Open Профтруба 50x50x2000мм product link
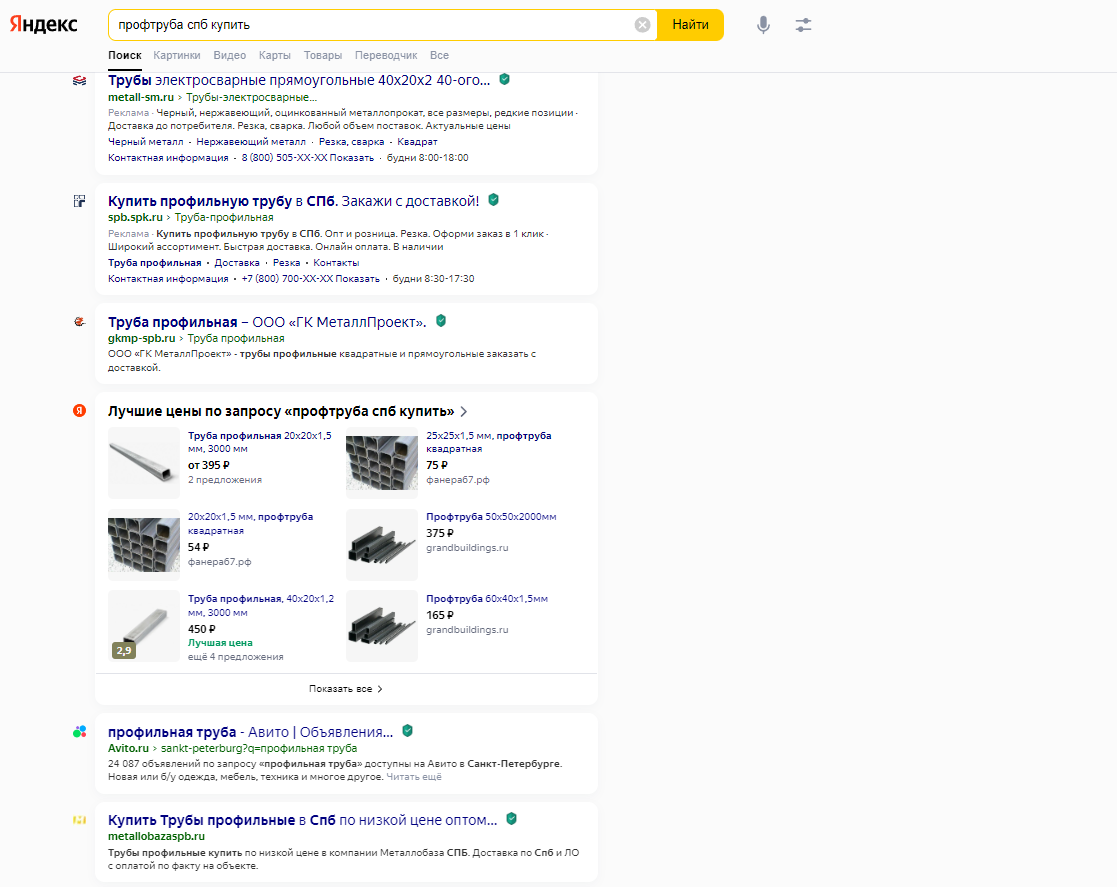Screen dimensions: 1117x887 (492, 517)
